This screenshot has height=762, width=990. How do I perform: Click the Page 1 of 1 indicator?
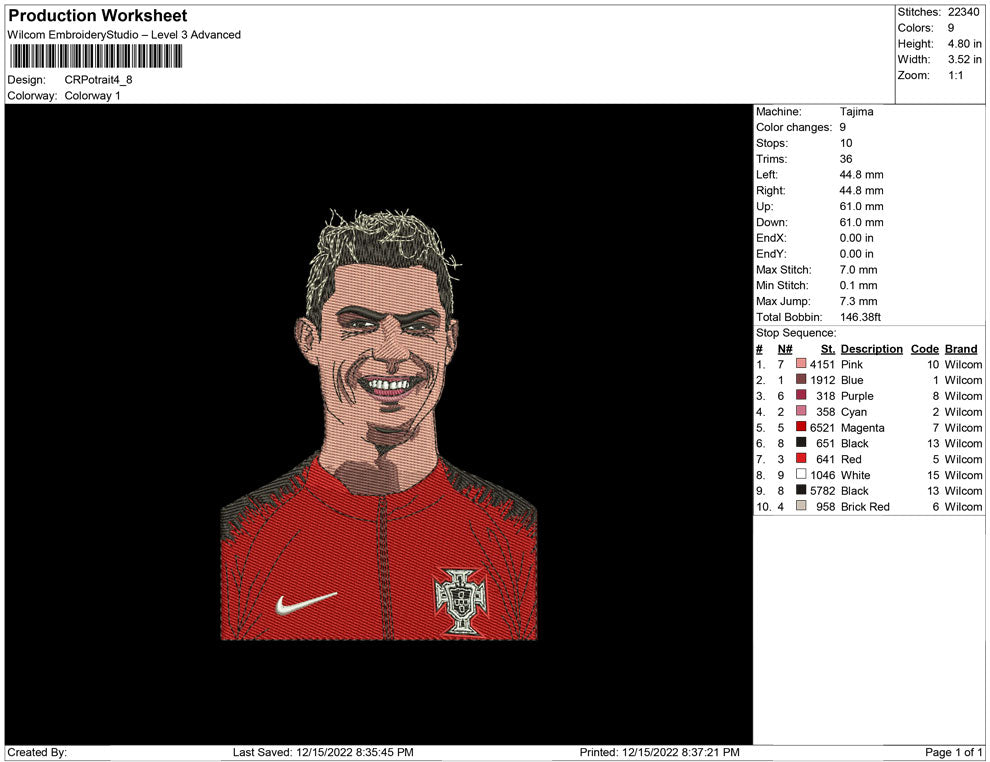pos(953,752)
